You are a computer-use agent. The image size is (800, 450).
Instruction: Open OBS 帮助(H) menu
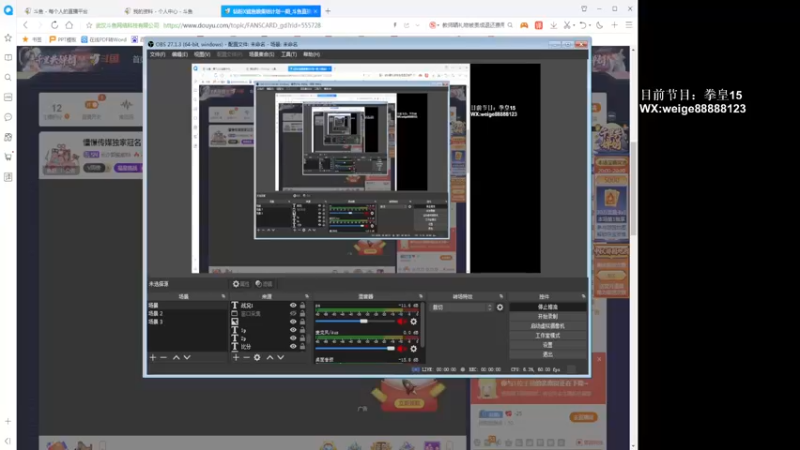click(x=311, y=55)
